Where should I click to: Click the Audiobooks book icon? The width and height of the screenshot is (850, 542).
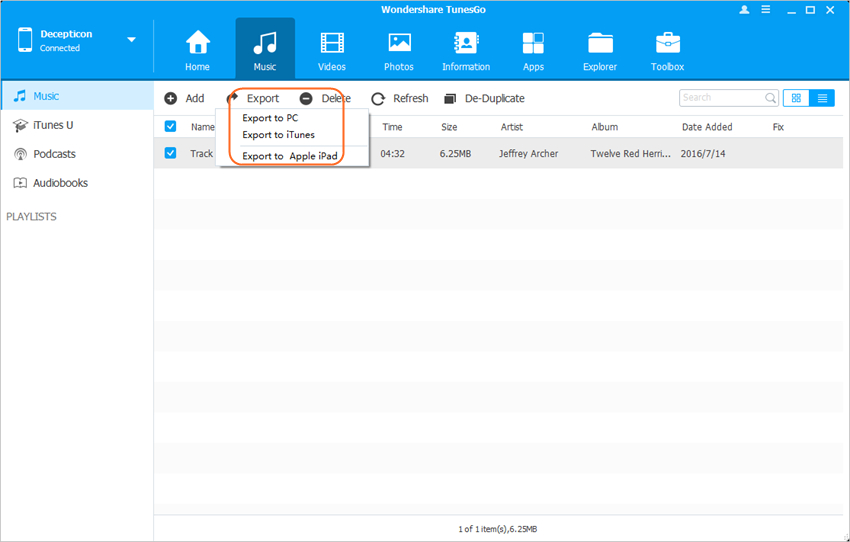click(x=20, y=183)
